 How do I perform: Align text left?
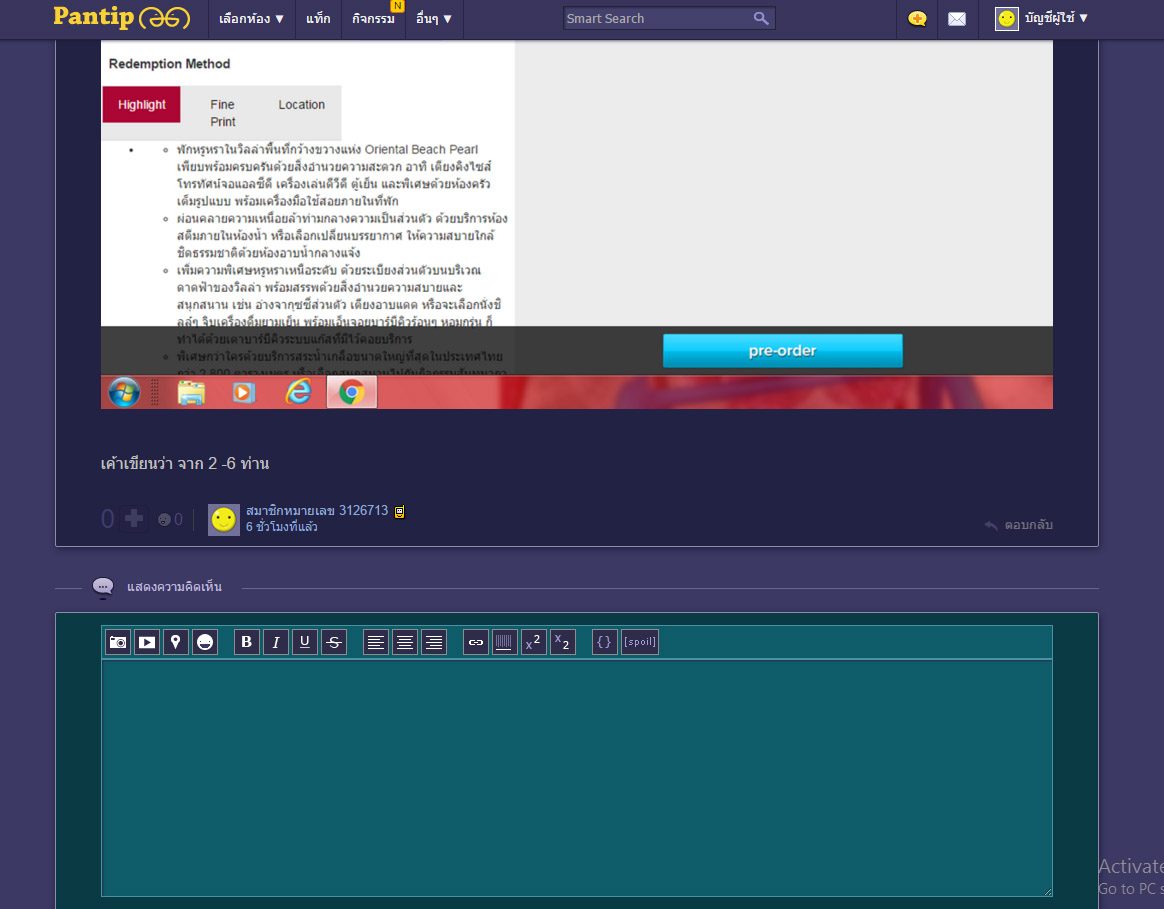pyautogui.click(x=376, y=642)
